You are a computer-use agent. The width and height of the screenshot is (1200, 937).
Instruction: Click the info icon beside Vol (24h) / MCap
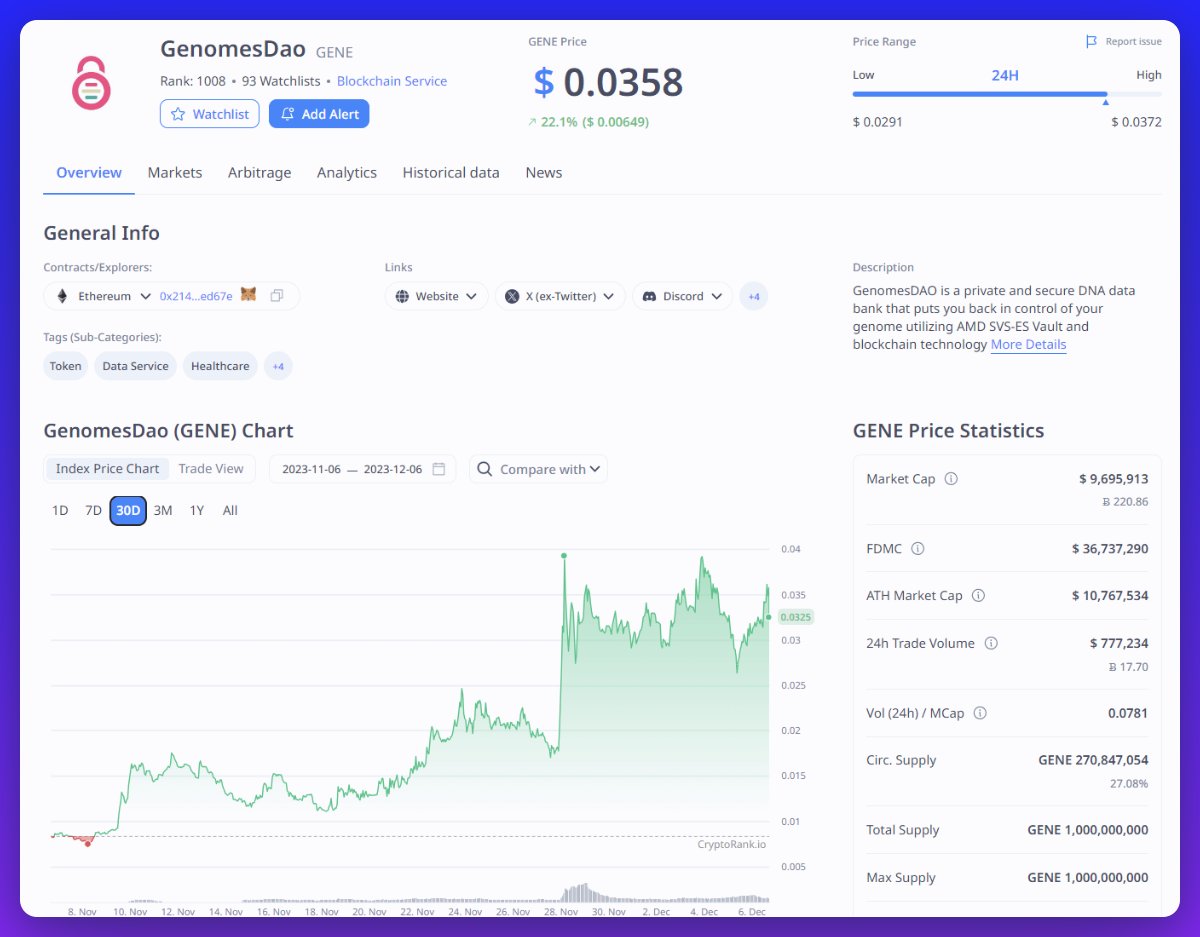pyautogui.click(x=980, y=713)
